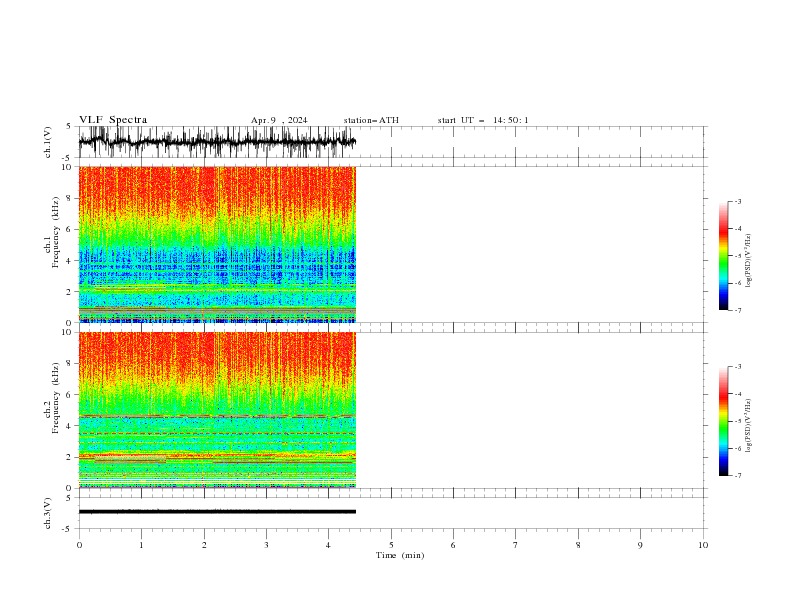Click the ch.1(V) waveform axis label
The height and width of the screenshot is (612, 792).
coord(48,142)
